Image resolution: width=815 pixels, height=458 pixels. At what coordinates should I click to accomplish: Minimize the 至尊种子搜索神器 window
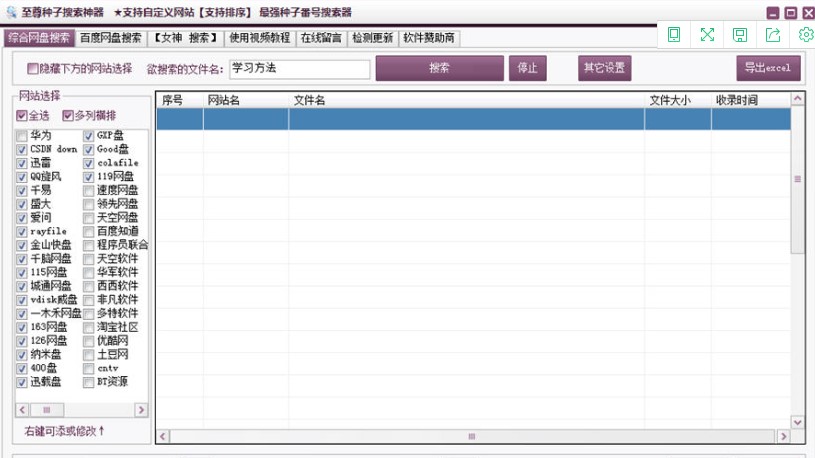(773, 13)
